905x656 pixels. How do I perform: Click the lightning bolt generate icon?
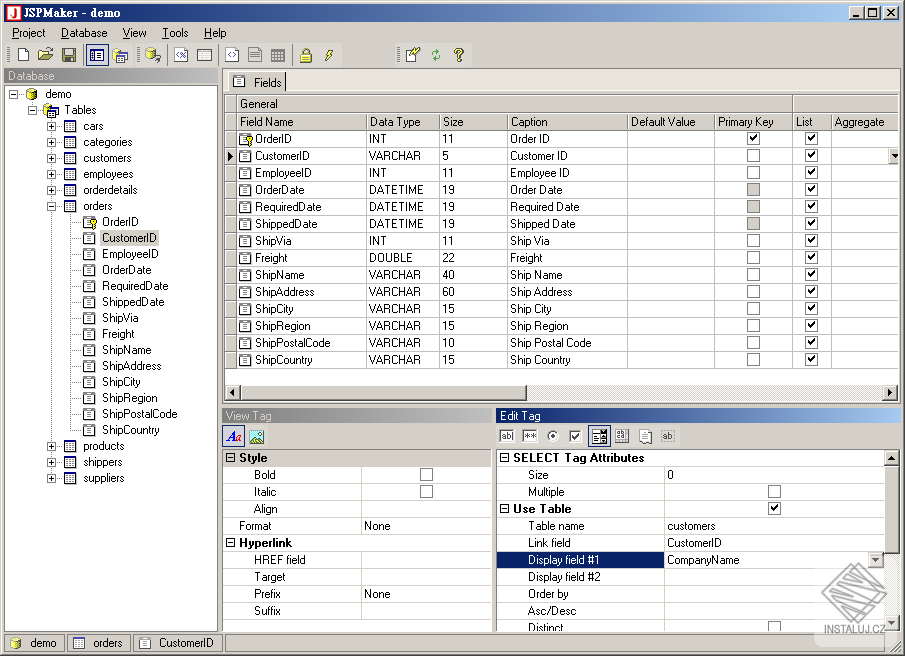point(328,55)
